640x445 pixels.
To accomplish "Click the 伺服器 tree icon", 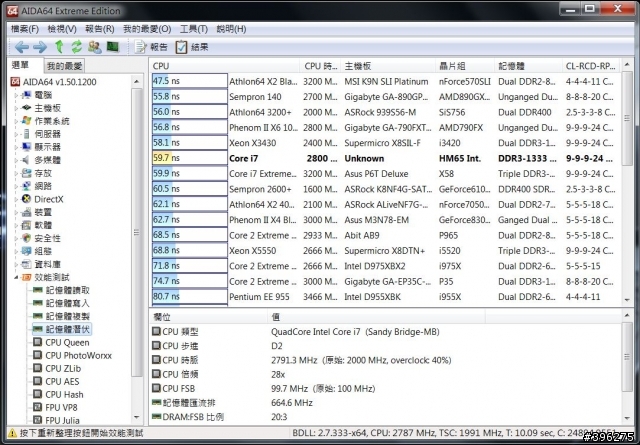I will pos(26,134).
